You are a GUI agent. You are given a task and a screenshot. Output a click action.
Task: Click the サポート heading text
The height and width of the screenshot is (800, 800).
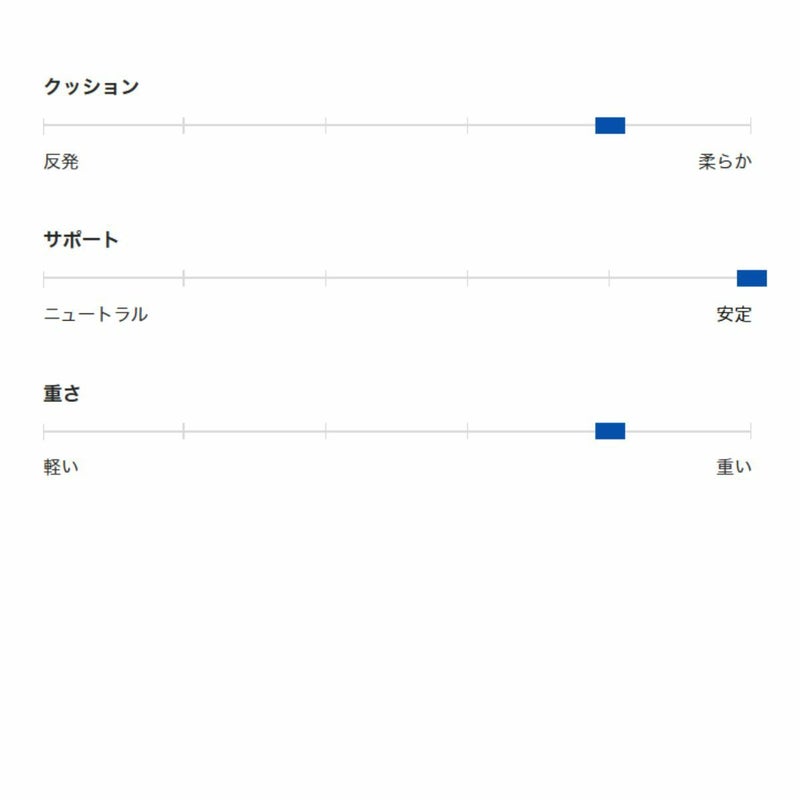coord(81,240)
